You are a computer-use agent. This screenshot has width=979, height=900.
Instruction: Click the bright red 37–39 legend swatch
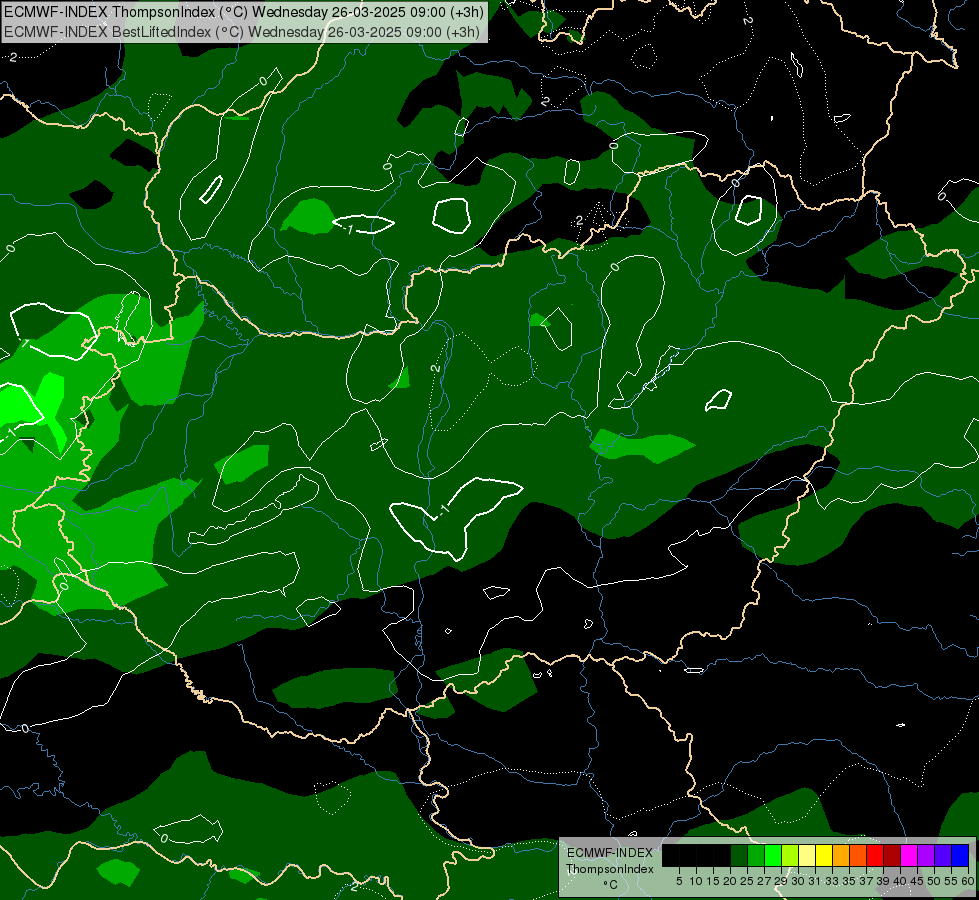click(875, 855)
